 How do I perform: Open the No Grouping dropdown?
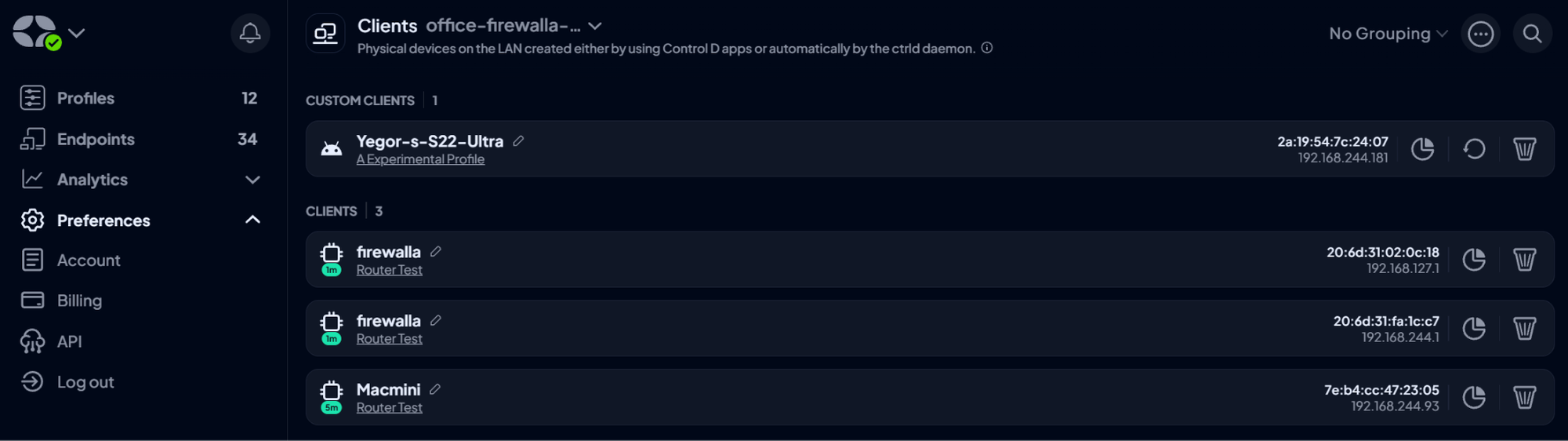coord(1388,34)
